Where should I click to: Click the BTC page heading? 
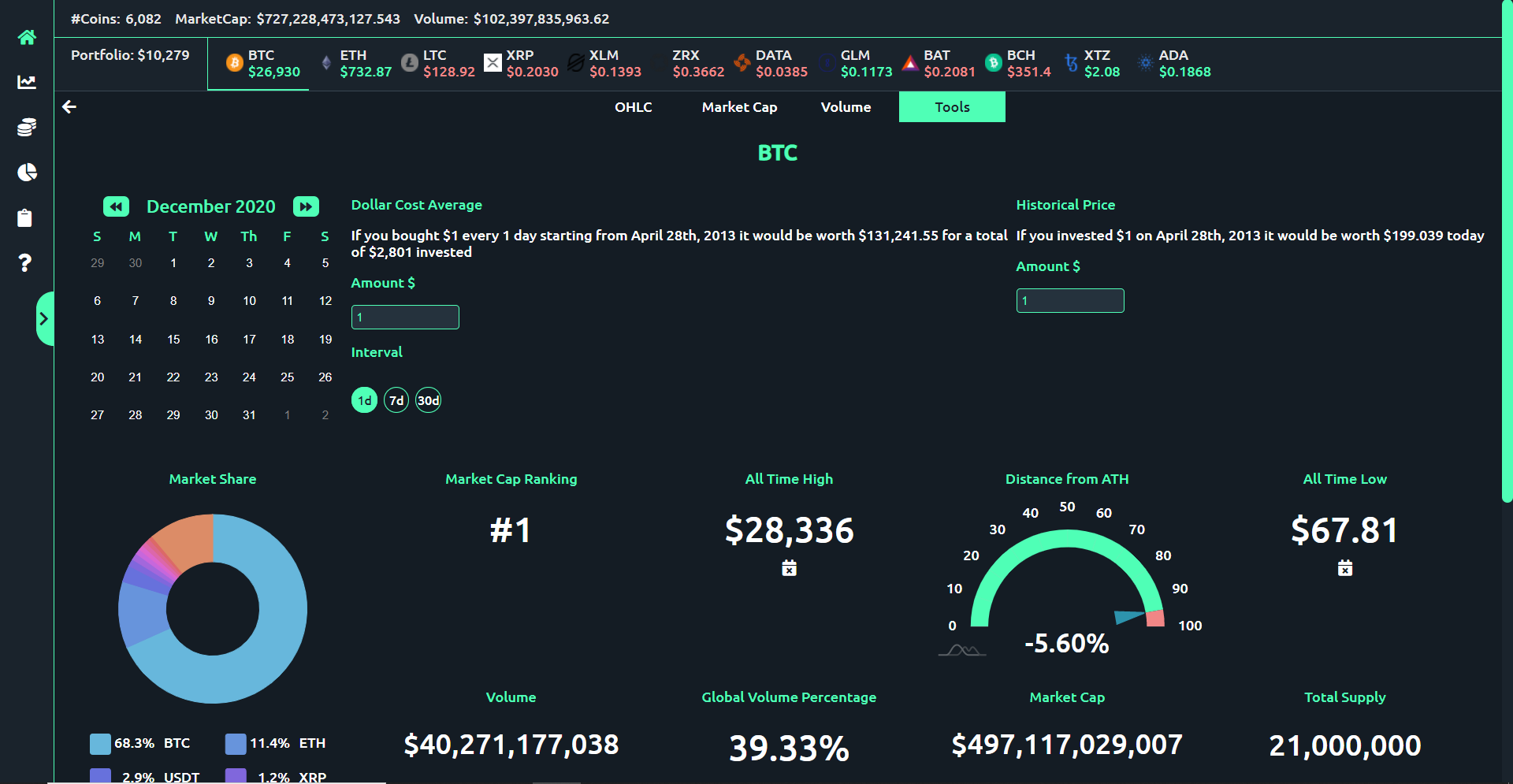click(777, 153)
